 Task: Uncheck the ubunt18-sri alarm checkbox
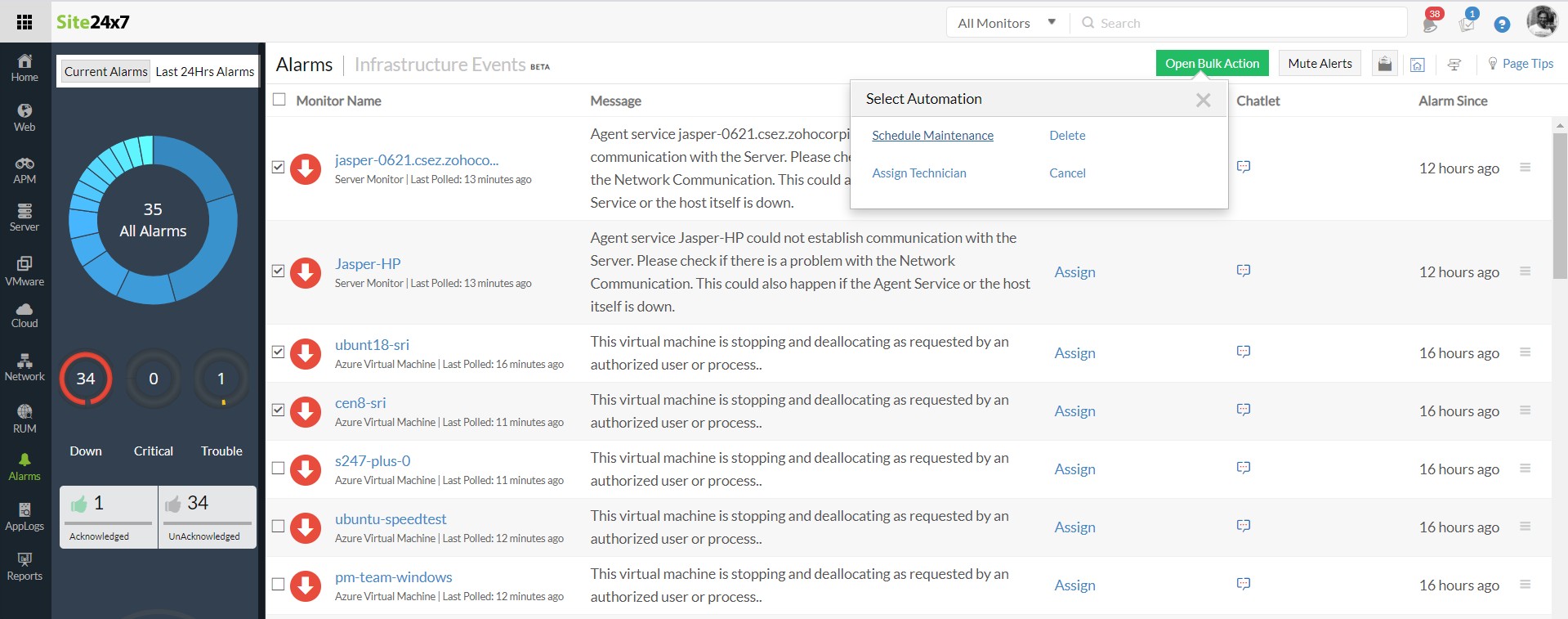278,352
